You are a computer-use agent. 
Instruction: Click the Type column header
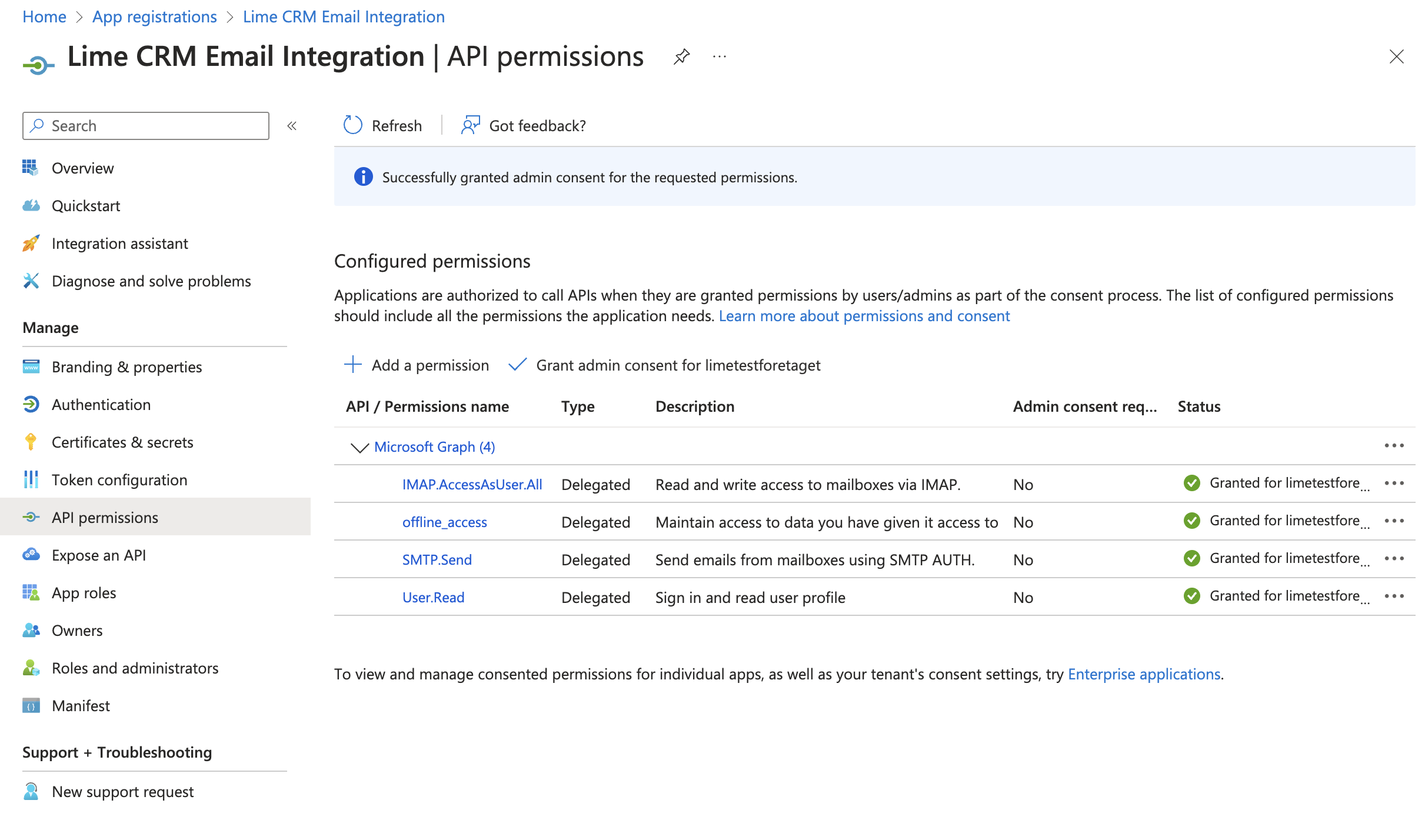point(578,406)
